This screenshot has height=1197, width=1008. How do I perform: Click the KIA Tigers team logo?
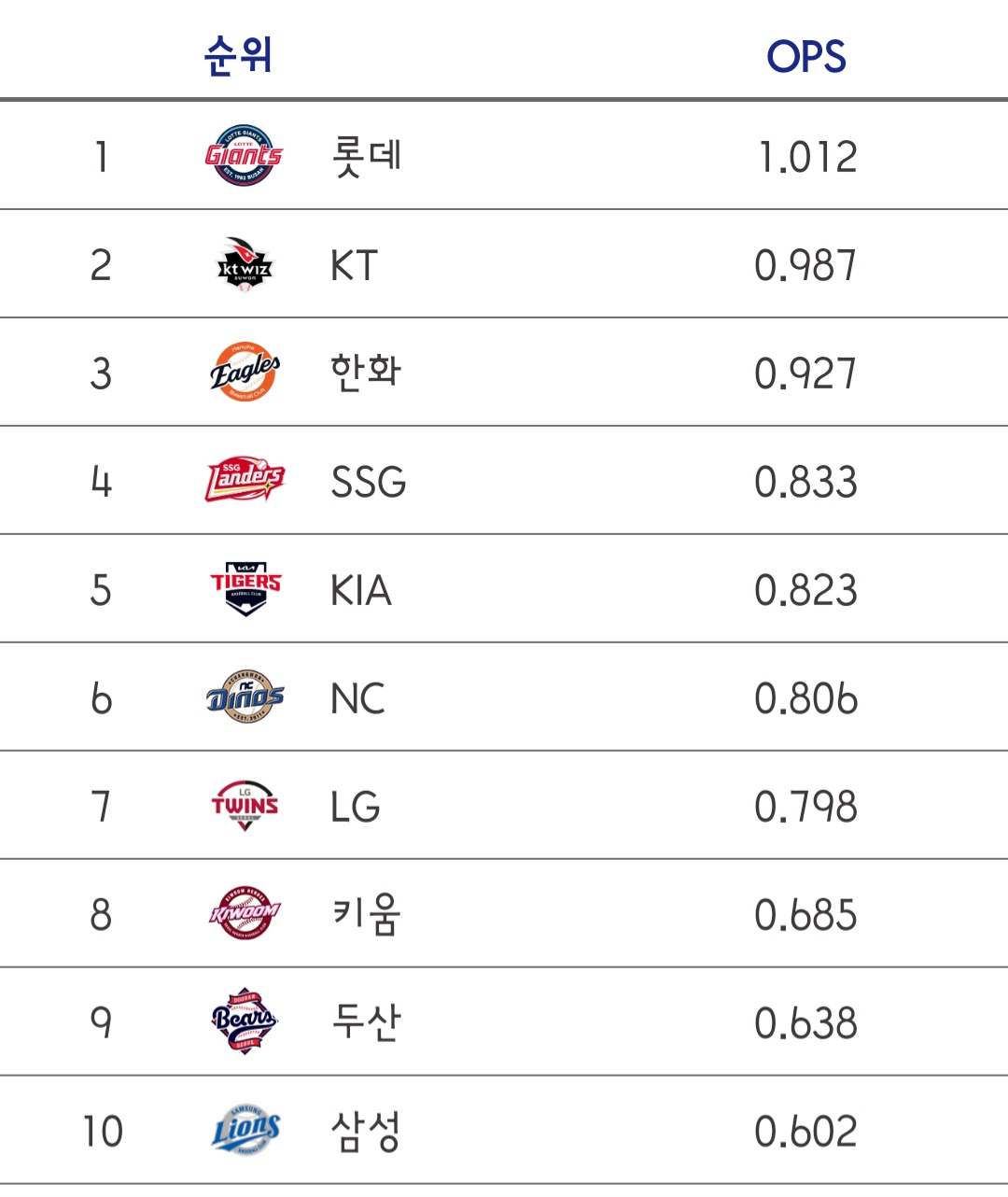tap(245, 589)
